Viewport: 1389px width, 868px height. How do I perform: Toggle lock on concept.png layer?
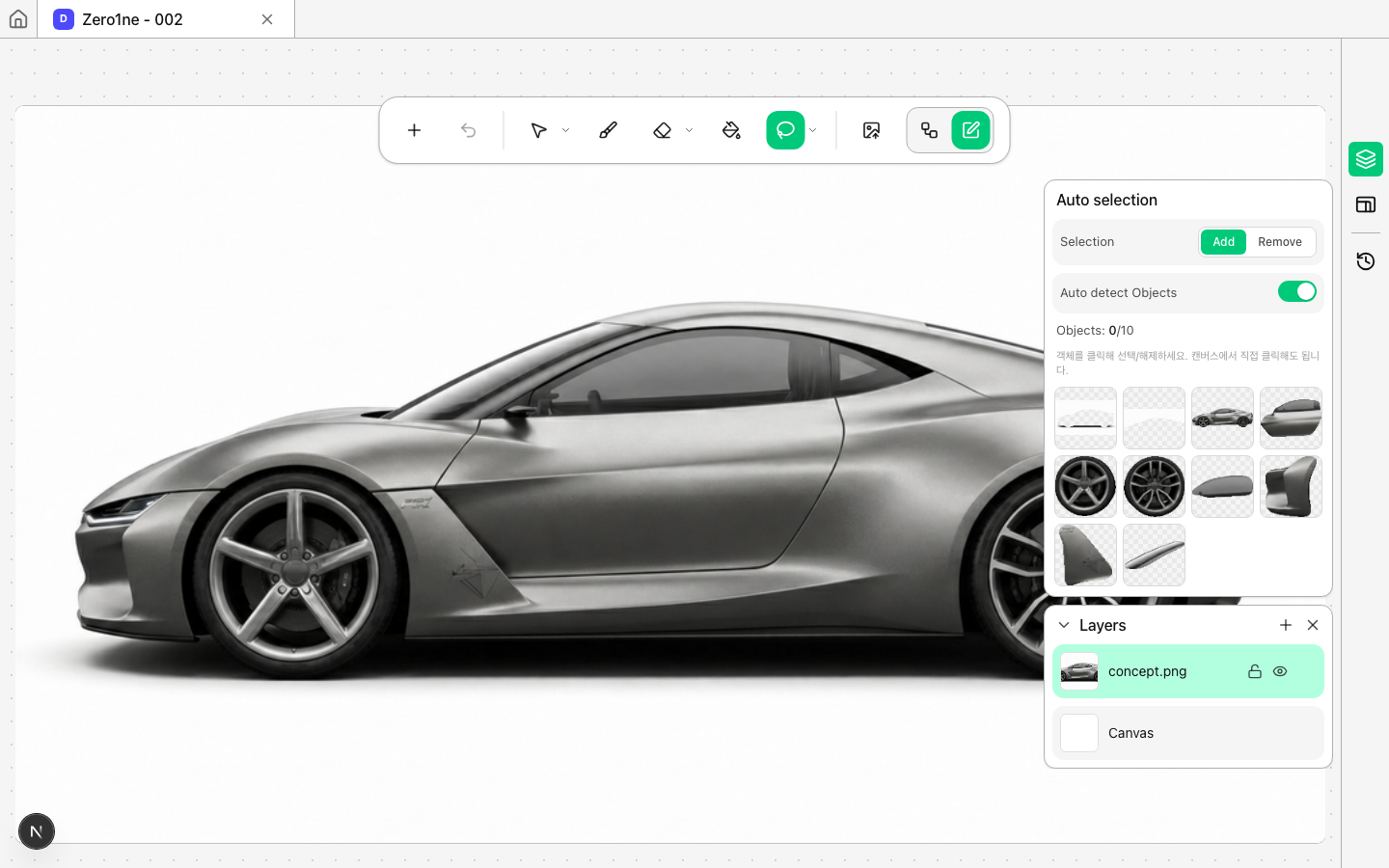1255,671
